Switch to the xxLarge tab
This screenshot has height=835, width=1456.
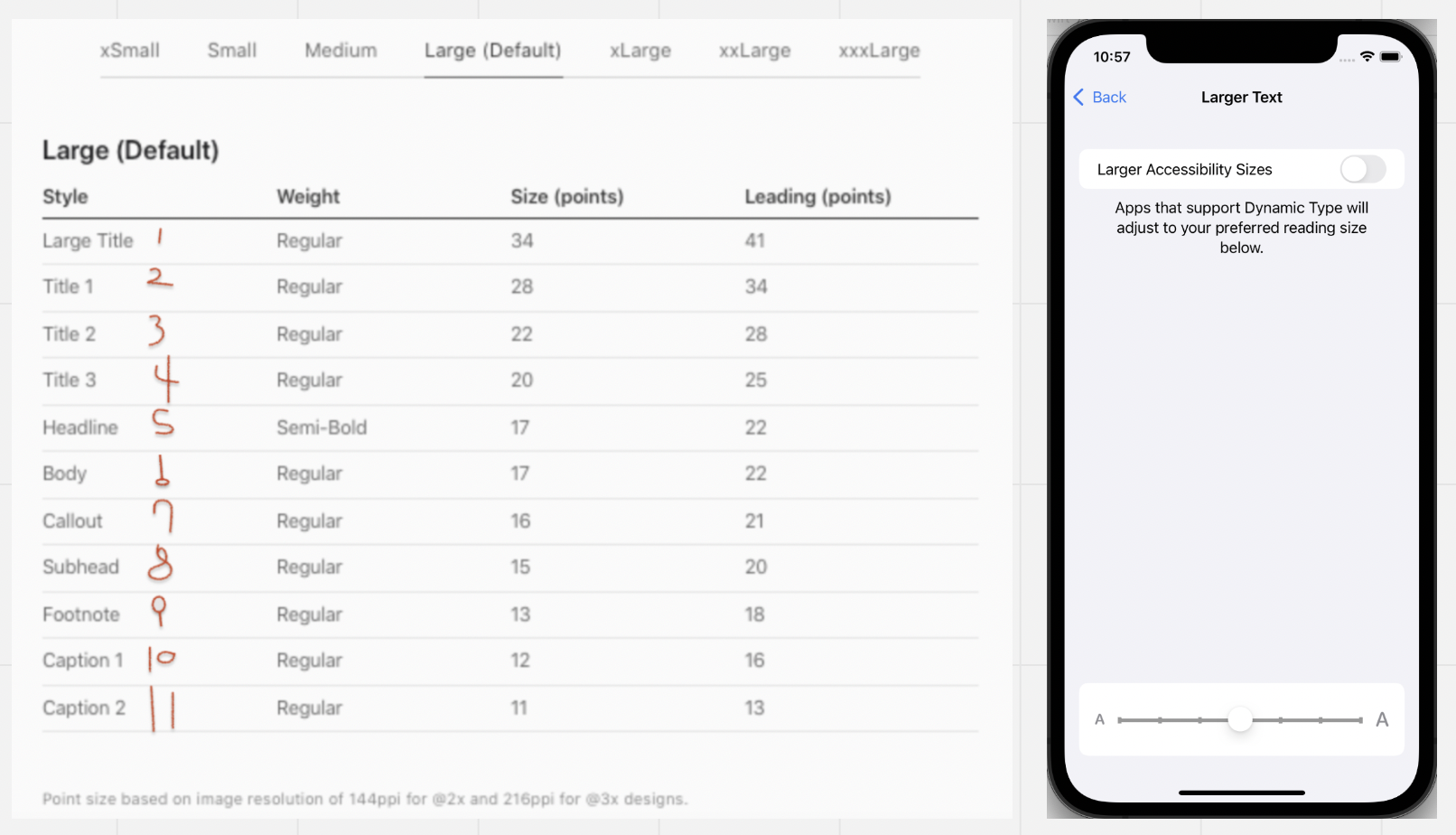point(755,51)
